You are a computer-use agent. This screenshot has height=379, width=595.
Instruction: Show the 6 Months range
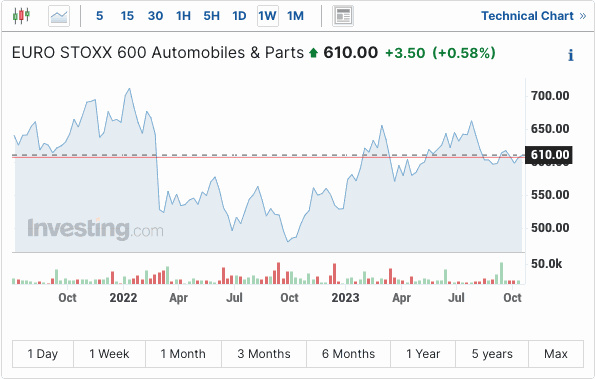point(348,354)
